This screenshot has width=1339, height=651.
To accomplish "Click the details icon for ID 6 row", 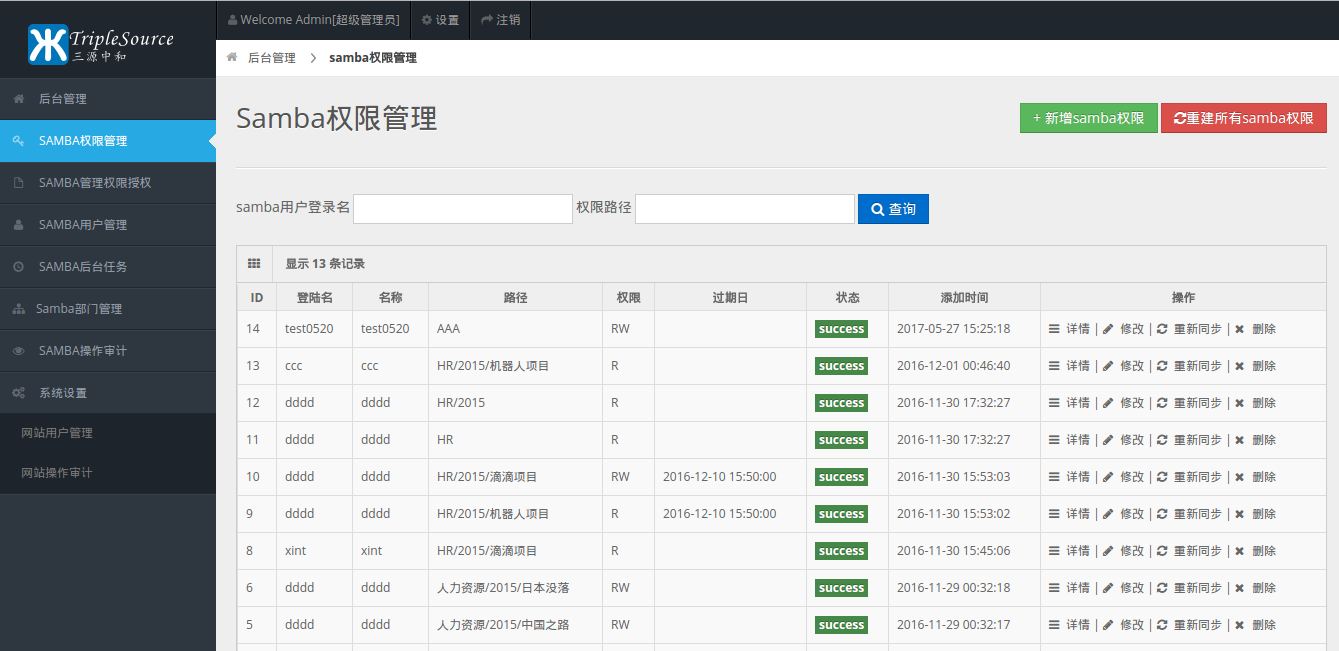I will click(x=1054, y=588).
